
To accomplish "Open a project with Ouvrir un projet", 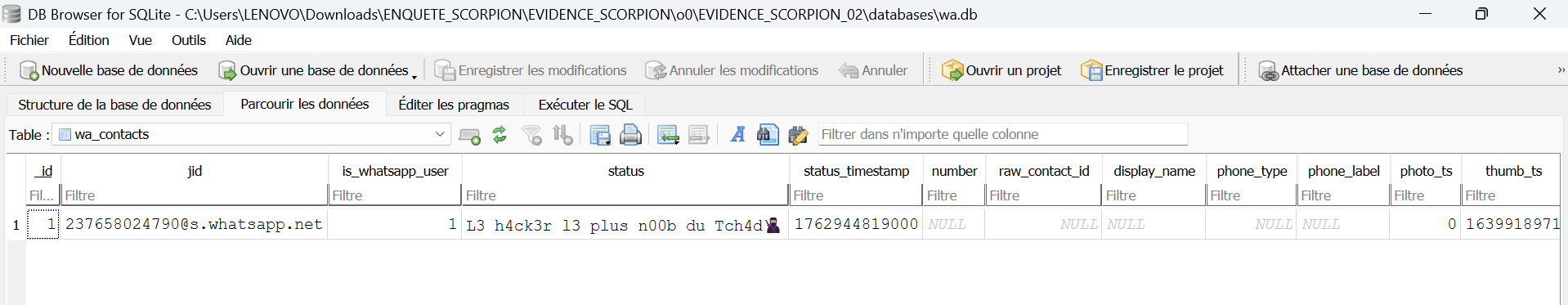I will 1001,71.
